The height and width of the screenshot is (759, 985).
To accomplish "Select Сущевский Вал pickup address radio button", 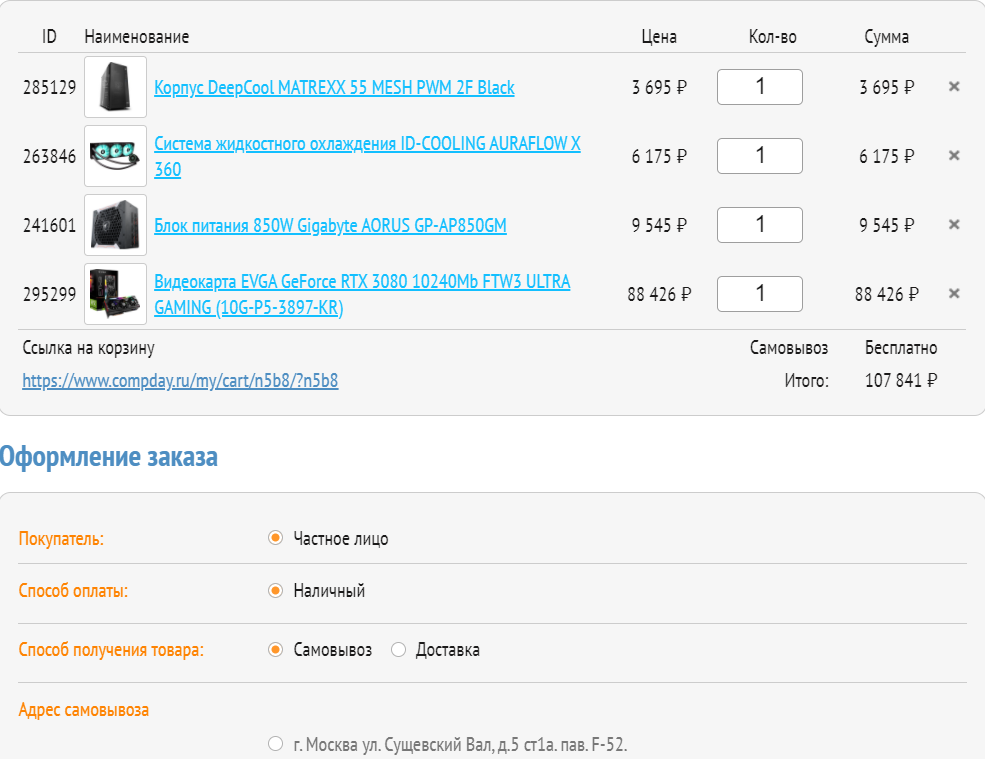I will [275, 744].
